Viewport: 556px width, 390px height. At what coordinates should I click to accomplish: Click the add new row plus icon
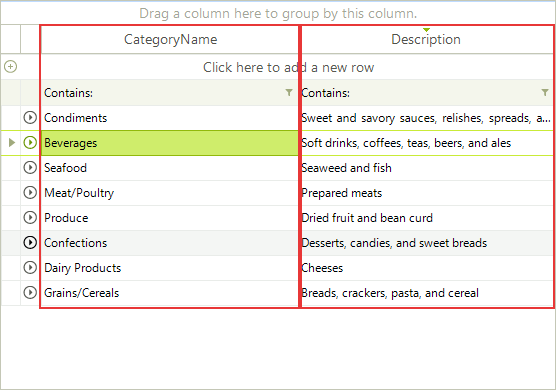tap(11, 67)
